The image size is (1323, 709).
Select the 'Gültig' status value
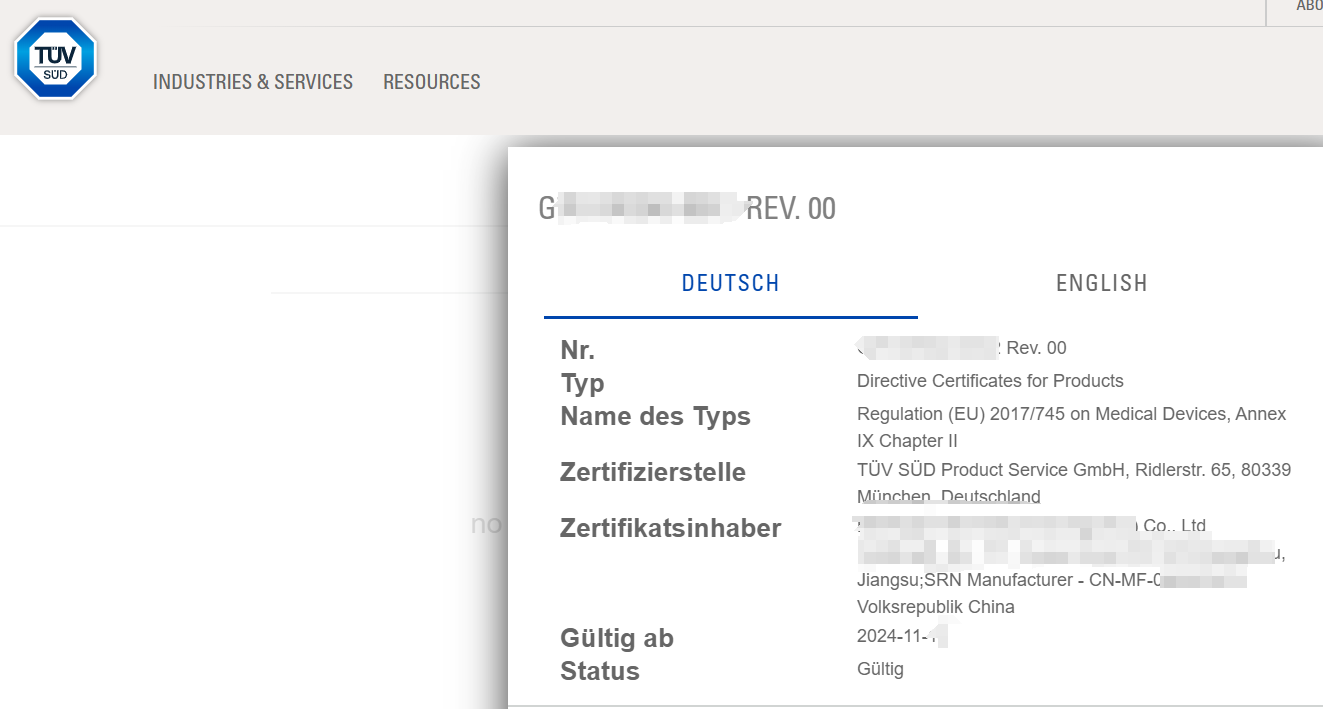[x=880, y=669]
